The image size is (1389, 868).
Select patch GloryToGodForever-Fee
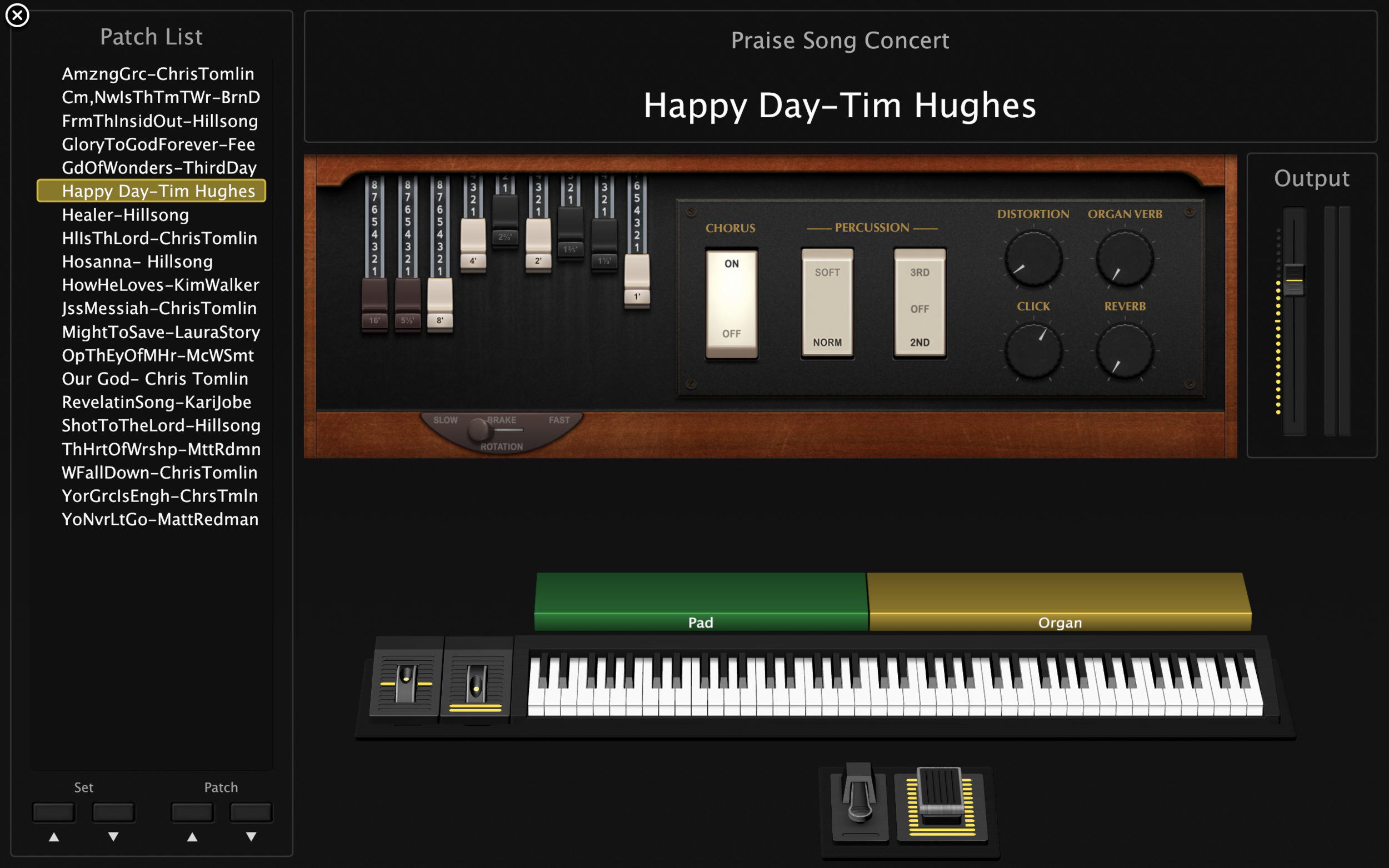(x=158, y=144)
